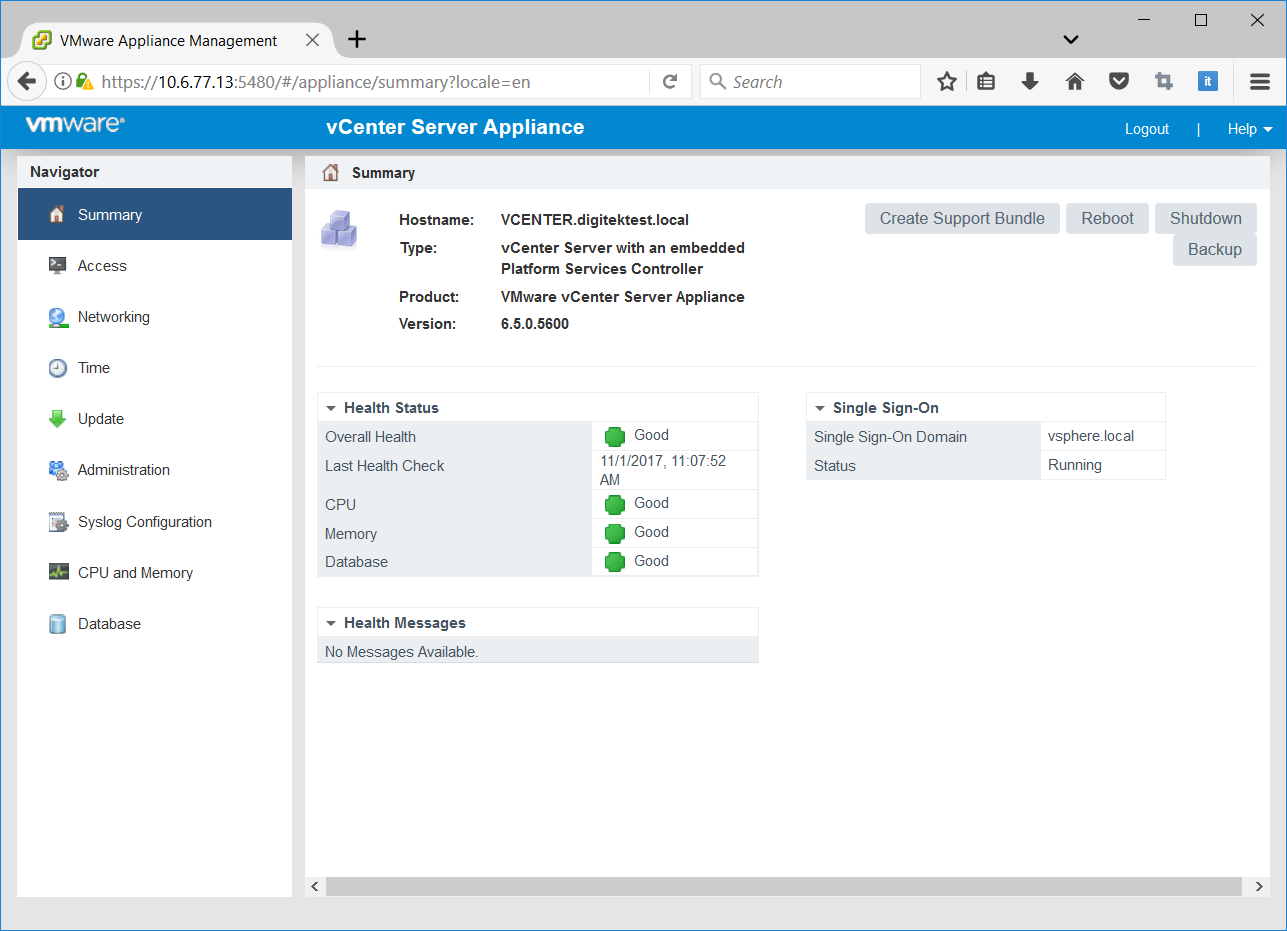Open the Update navigator item
The image size is (1287, 931).
point(155,419)
